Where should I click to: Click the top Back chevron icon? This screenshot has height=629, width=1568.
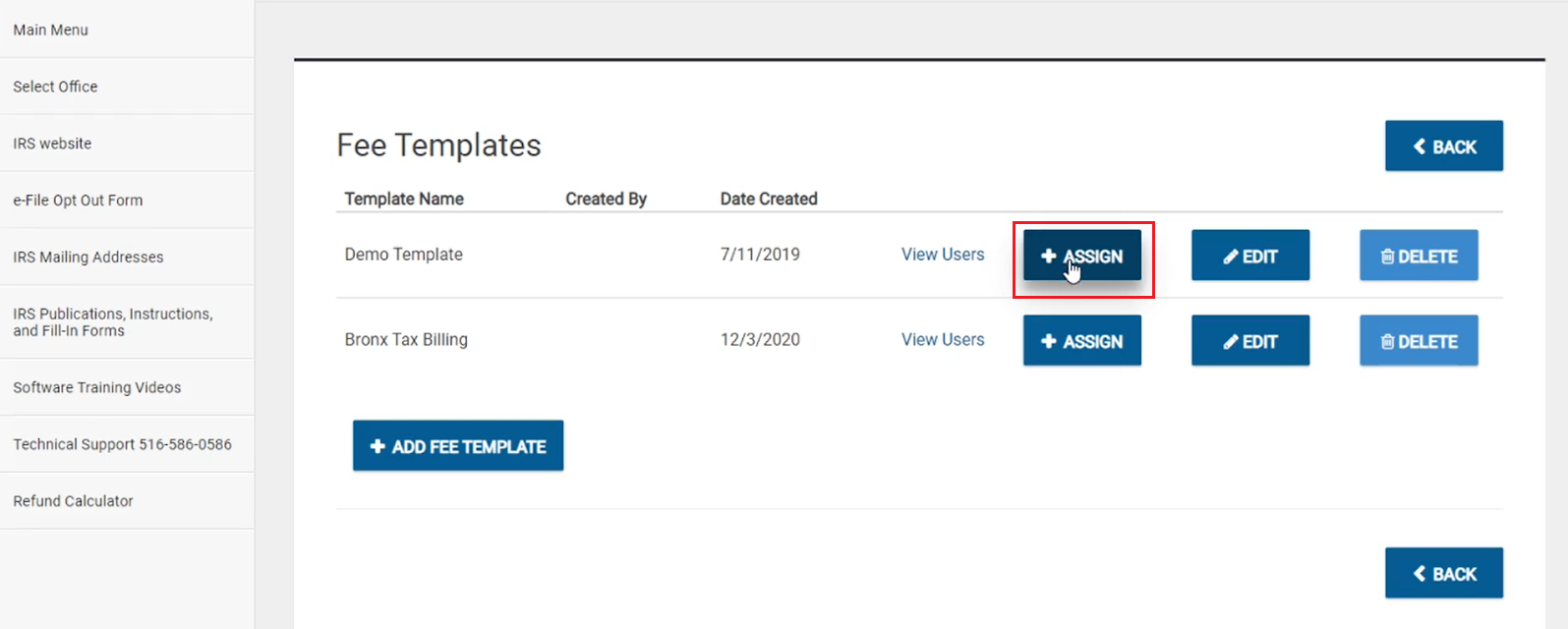click(1420, 146)
